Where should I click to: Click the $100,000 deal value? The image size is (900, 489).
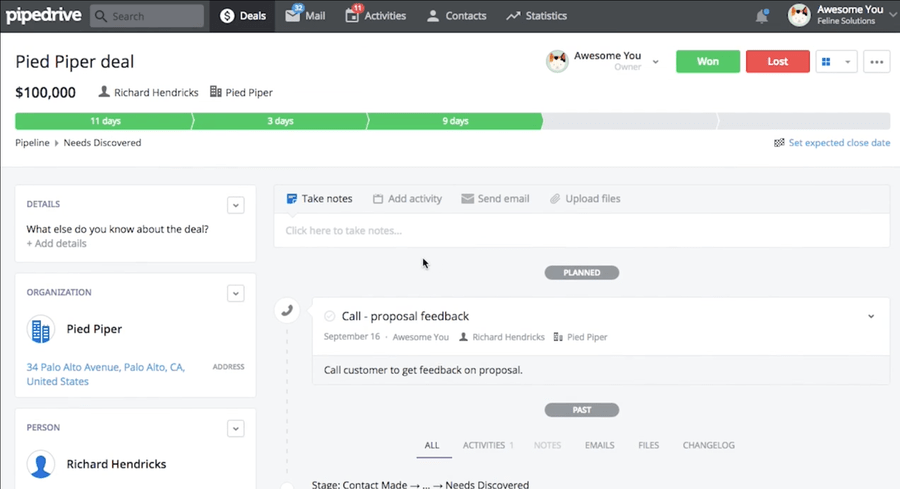coord(45,92)
